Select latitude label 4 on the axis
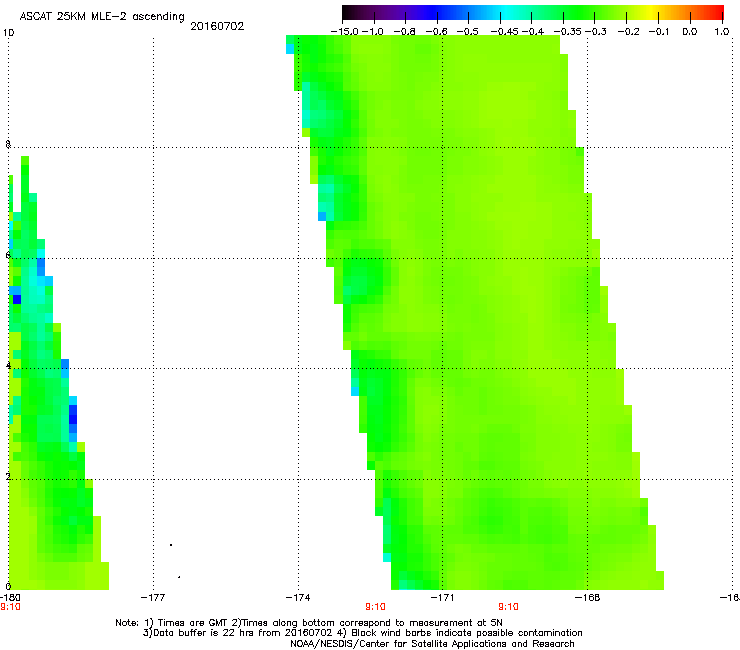Screen dimensions: 740x650 (x=8, y=365)
